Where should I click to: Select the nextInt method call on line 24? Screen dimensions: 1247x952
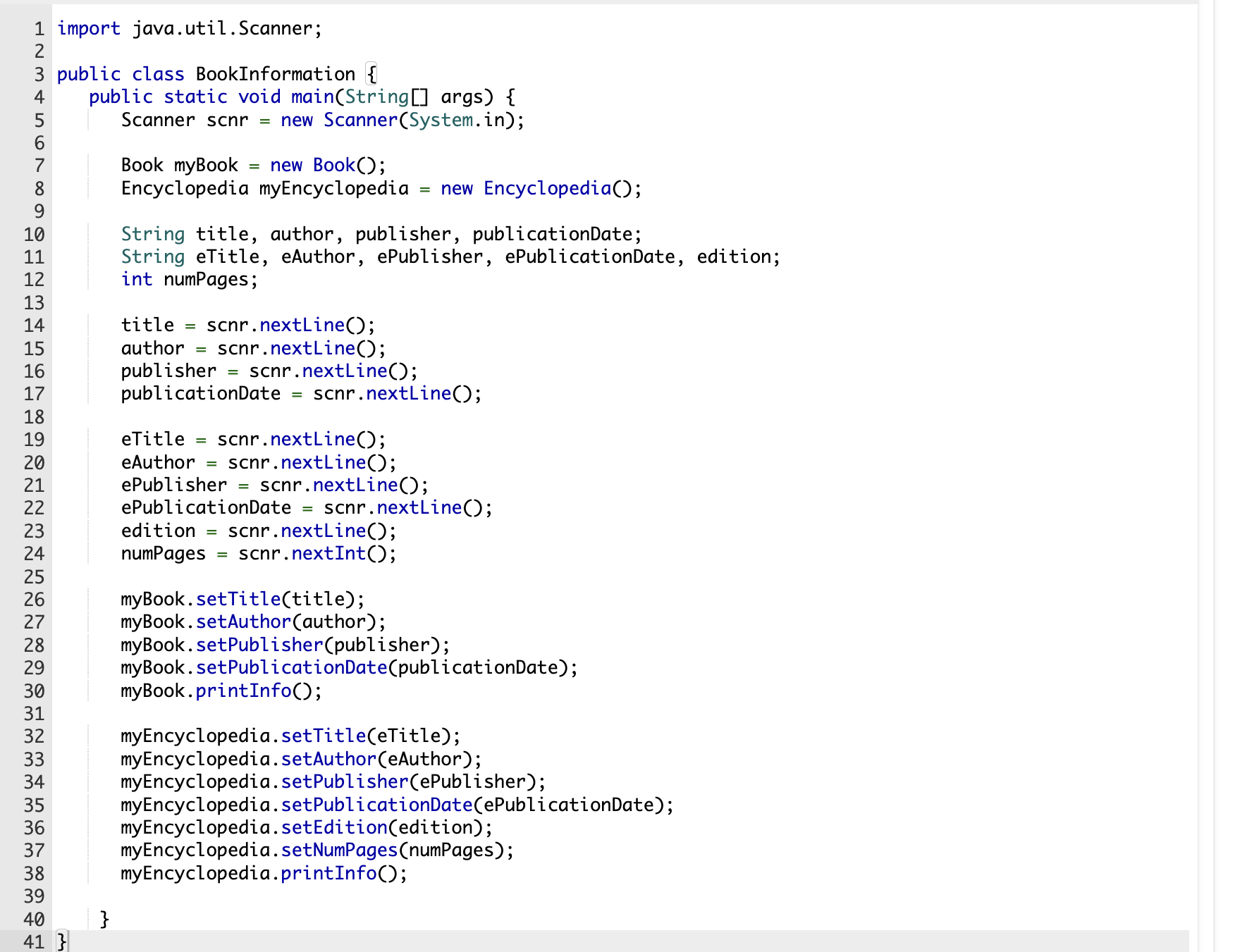pos(329,554)
